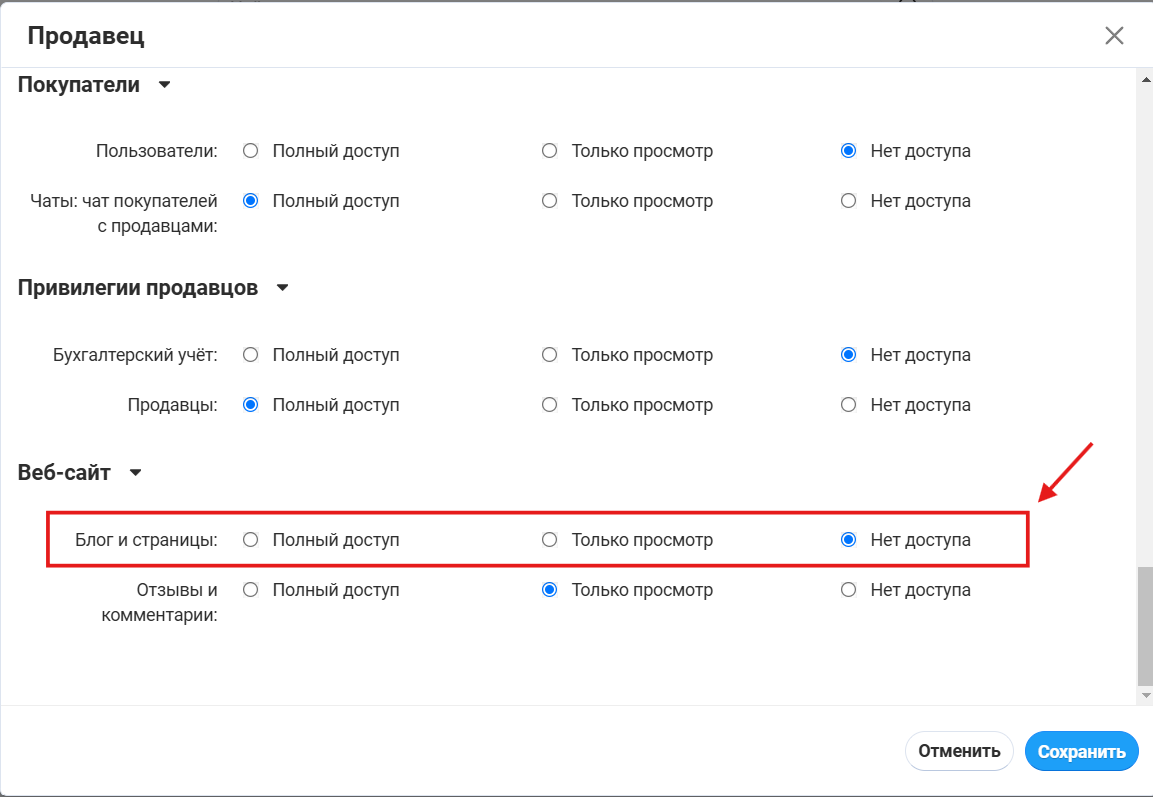Close the Продавец dialog with the X icon
Image resolution: width=1153 pixels, height=797 pixels.
[x=1114, y=35]
